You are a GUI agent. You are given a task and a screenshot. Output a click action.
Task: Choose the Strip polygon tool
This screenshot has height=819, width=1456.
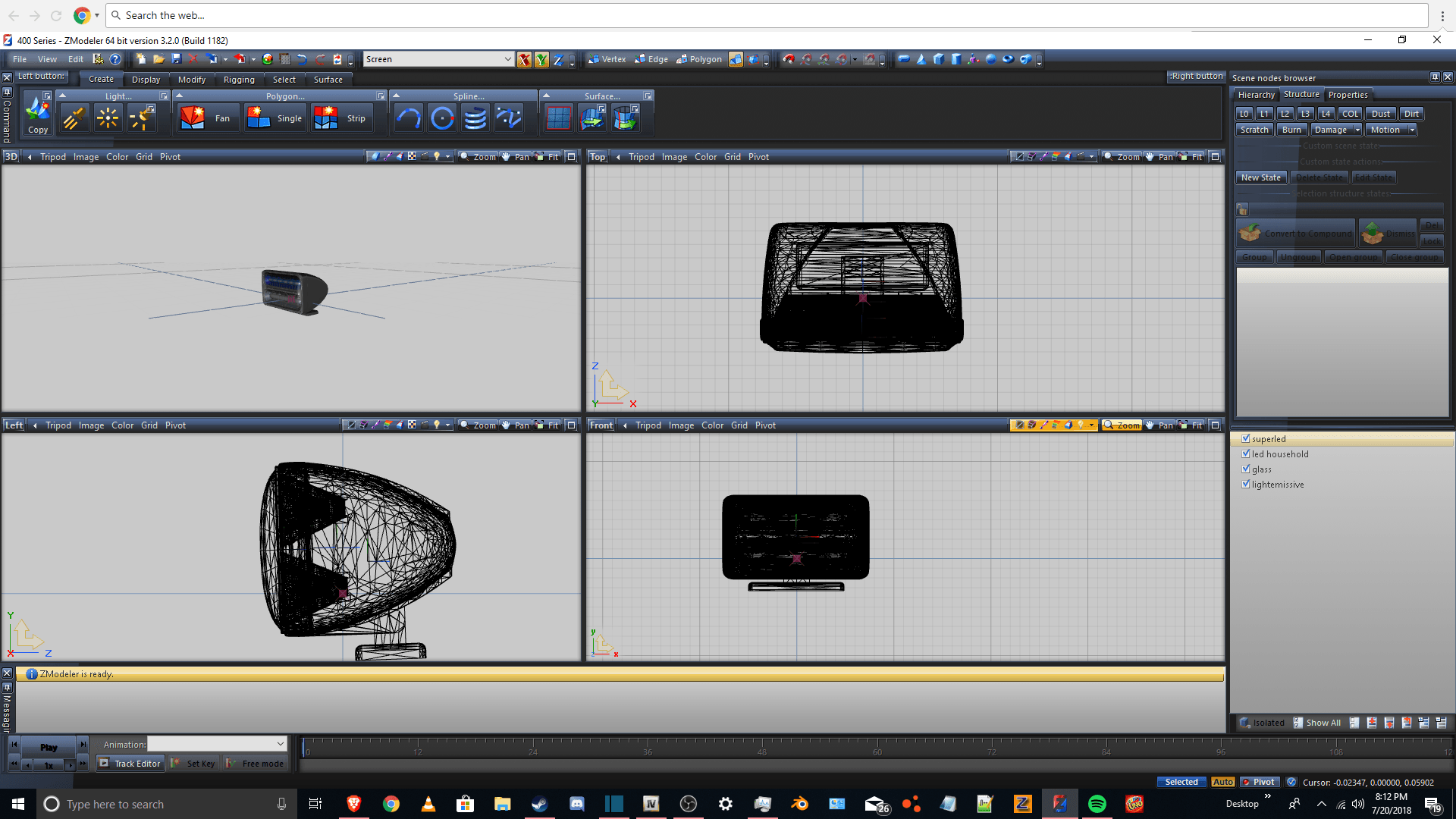(x=340, y=118)
